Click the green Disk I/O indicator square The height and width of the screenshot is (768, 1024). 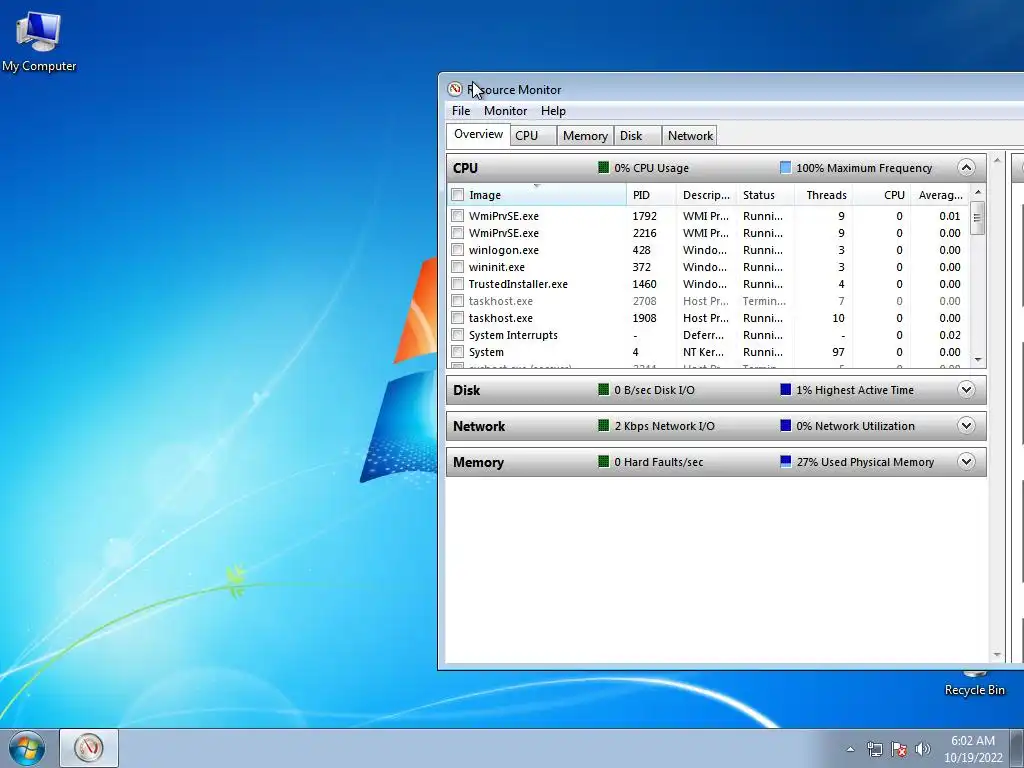click(603, 390)
